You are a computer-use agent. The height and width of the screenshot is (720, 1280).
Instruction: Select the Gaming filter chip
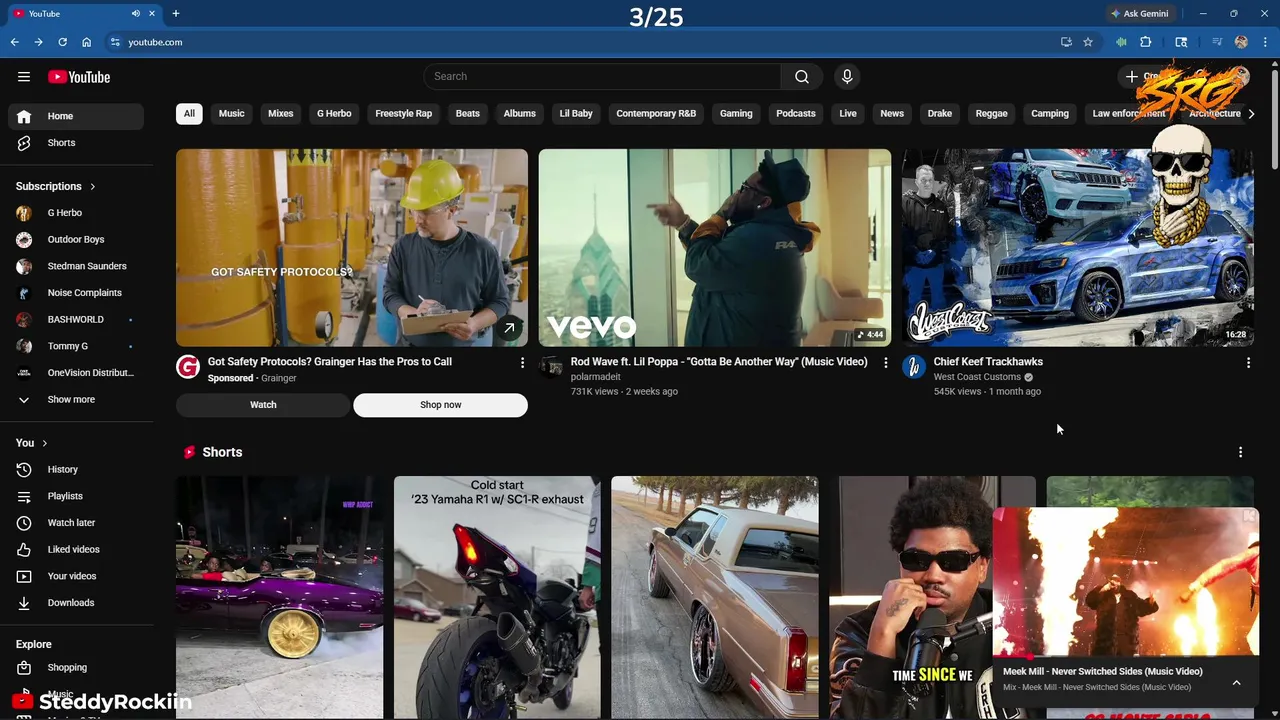click(x=736, y=114)
